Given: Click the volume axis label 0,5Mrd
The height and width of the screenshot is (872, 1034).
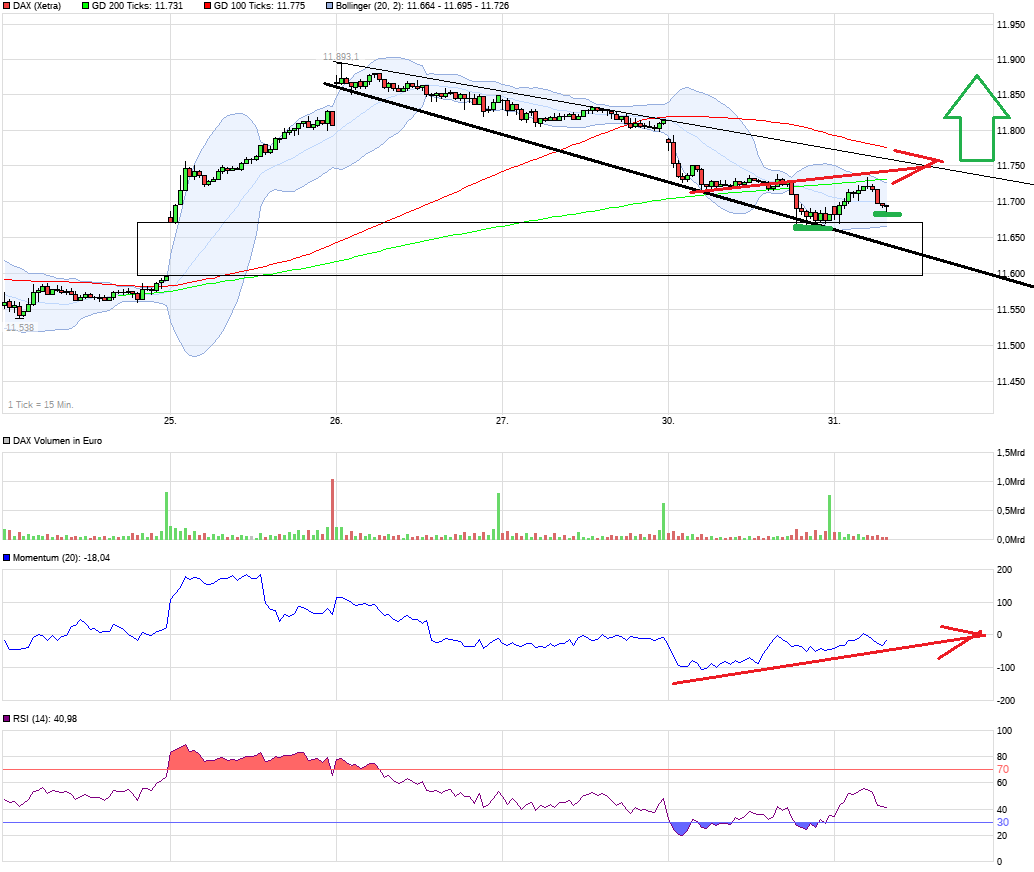Looking at the screenshot, I should click(x=1011, y=511).
